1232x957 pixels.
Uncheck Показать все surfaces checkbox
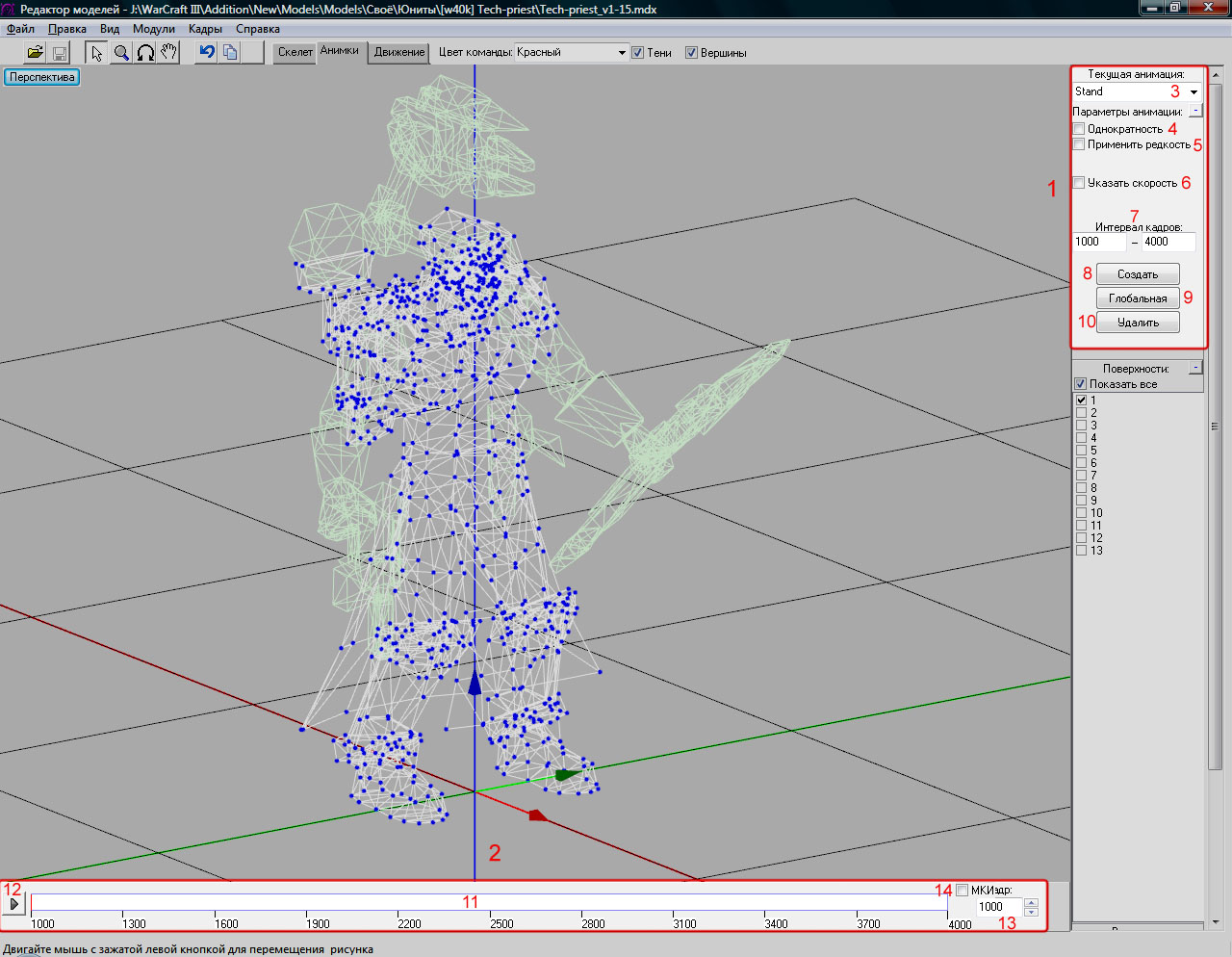tap(1080, 384)
